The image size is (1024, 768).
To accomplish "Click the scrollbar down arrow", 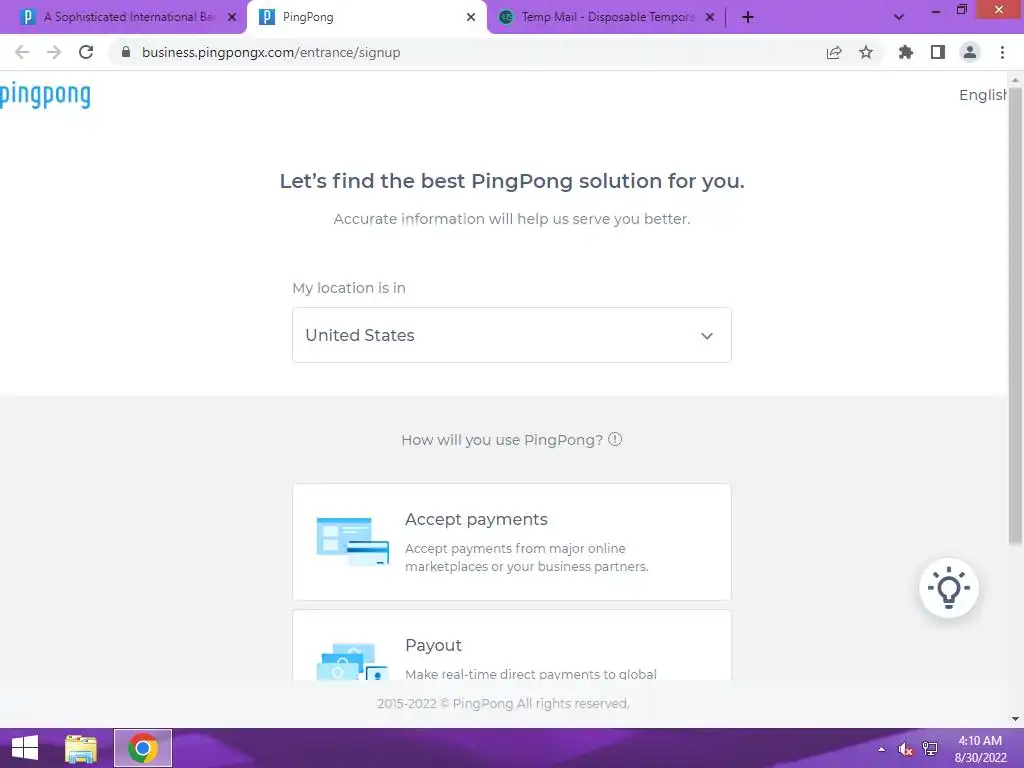I will pyautogui.click(x=1015, y=719).
